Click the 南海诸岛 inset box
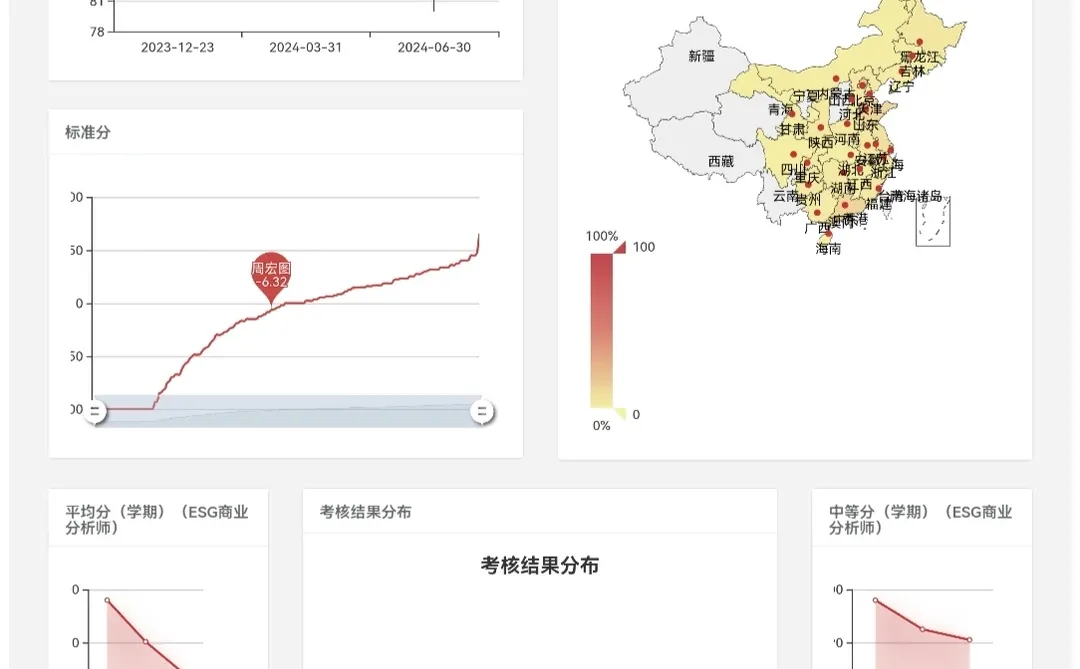This screenshot has width=1080, height=669. click(x=933, y=222)
